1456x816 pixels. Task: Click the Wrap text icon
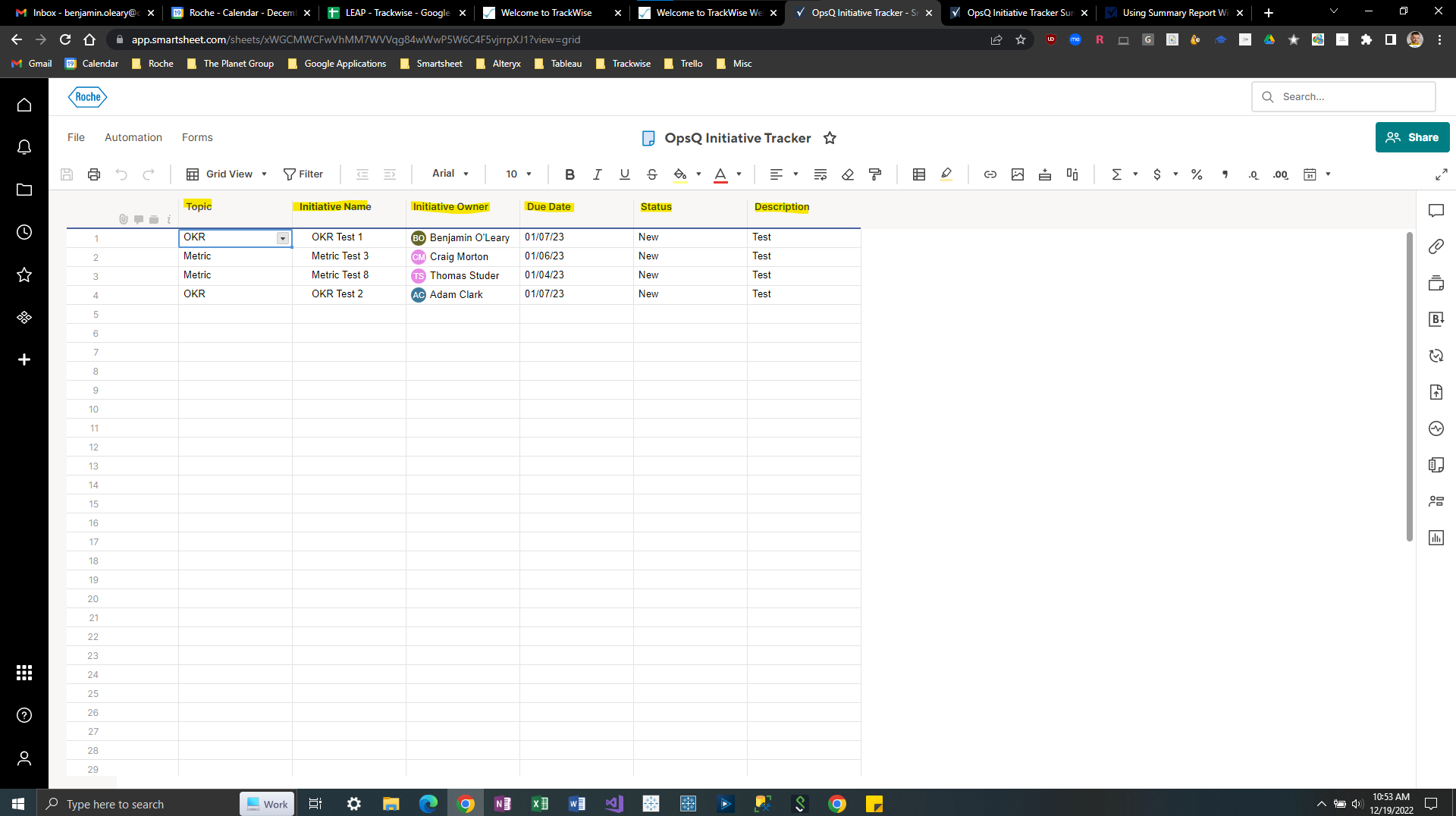coord(821,174)
